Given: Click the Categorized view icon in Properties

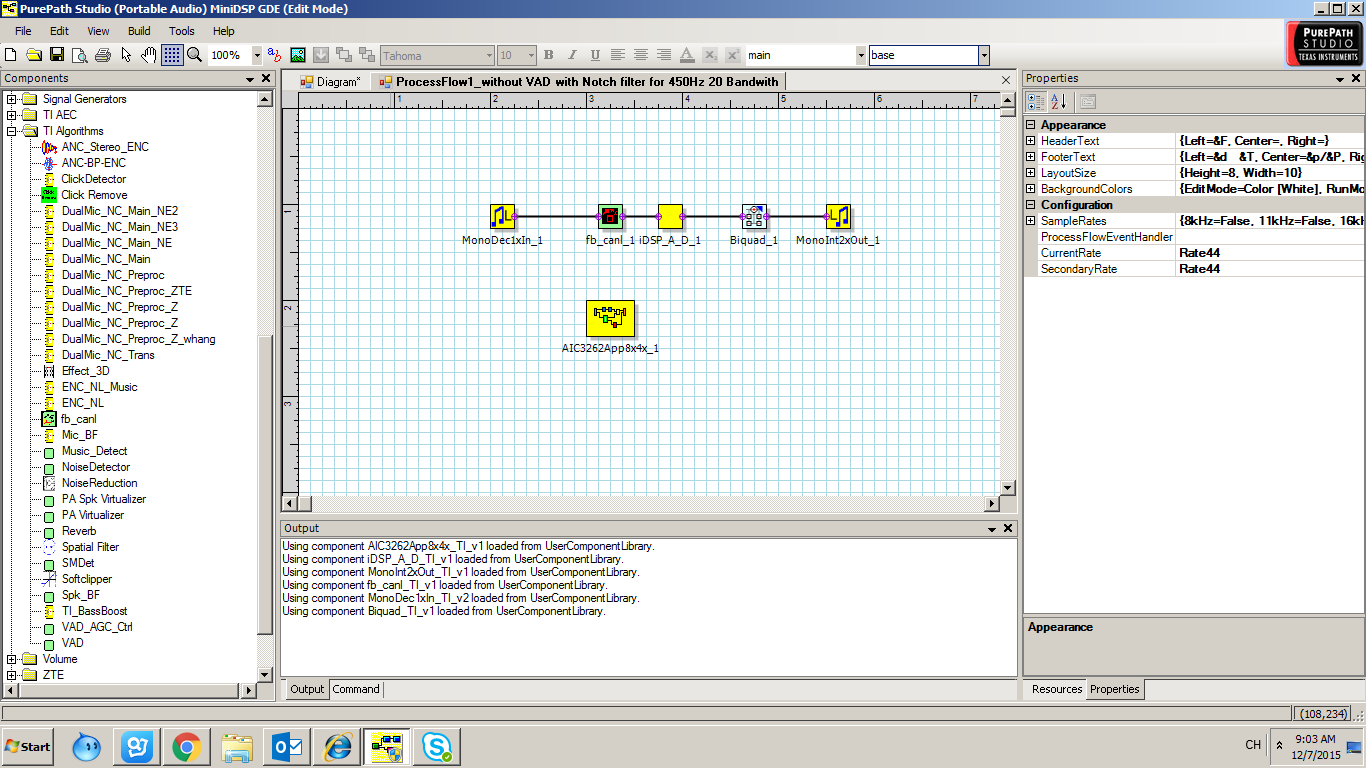Looking at the screenshot, I should pyautogui.click(x=1037, y=101).
